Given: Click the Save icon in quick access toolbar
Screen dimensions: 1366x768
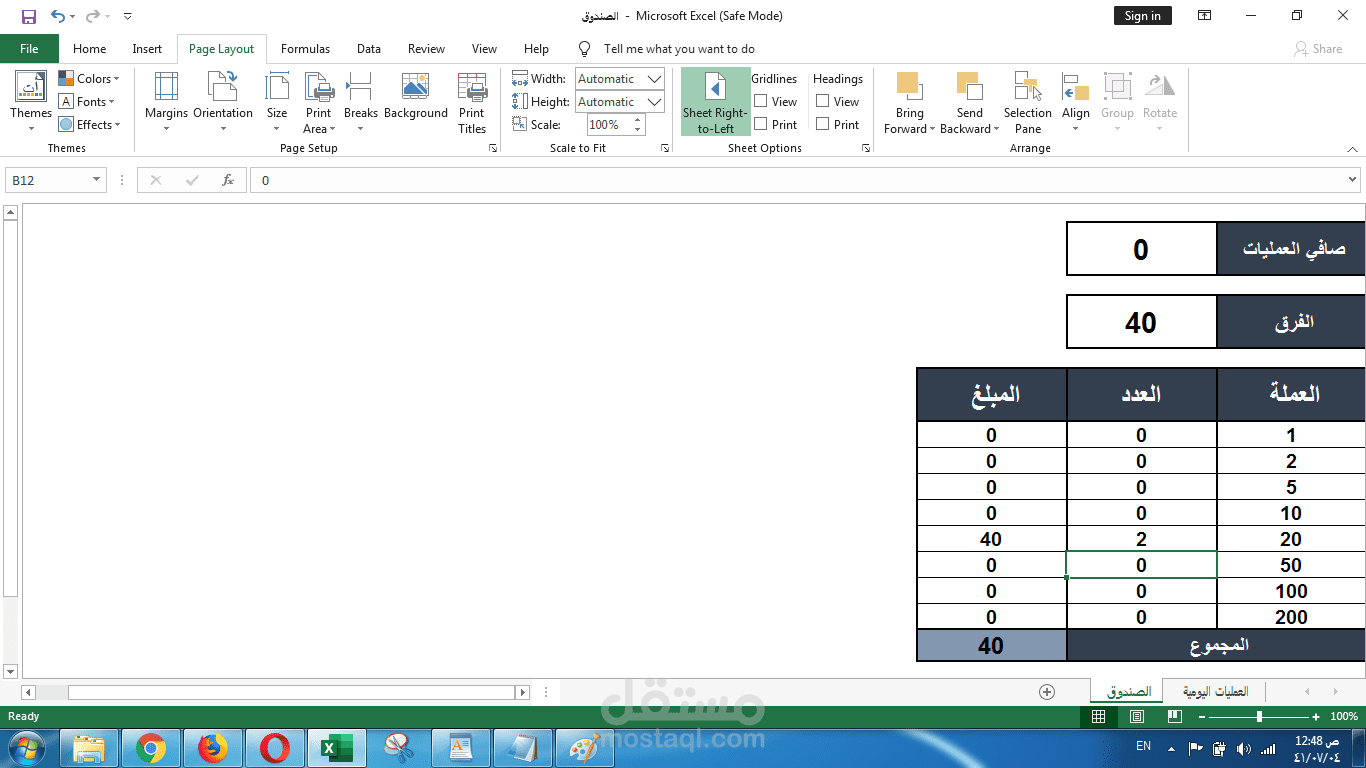Looking at the screenshot, I should pyautogui.click(x=28, y=16).
